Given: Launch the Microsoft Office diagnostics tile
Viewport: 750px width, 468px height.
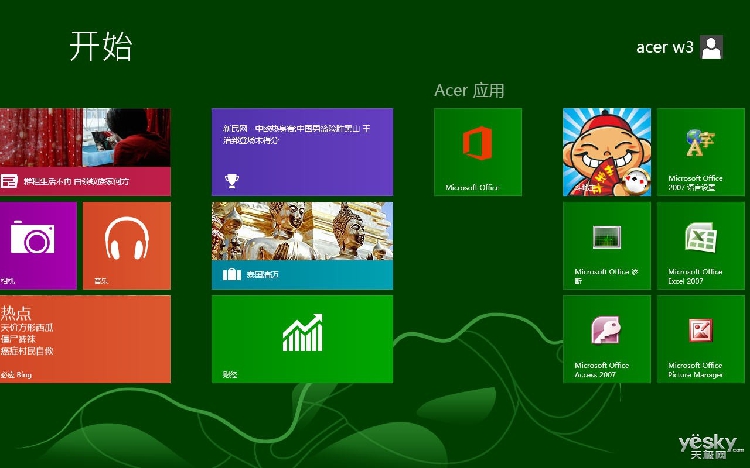Looking at the screenshot, I should click(607, 245).
